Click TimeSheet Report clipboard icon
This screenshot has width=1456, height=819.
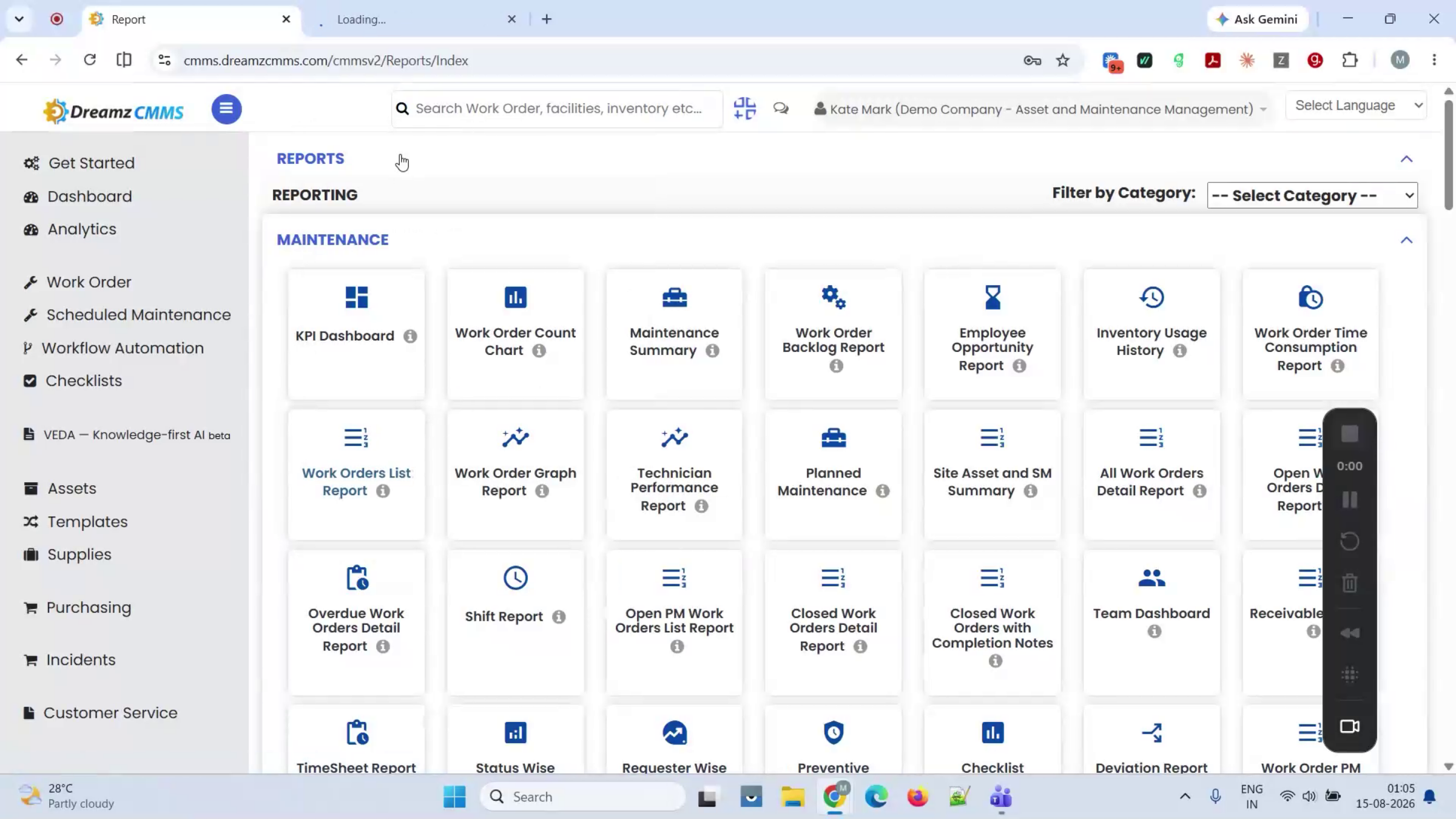pyautogui.click(x=357, y=732)
